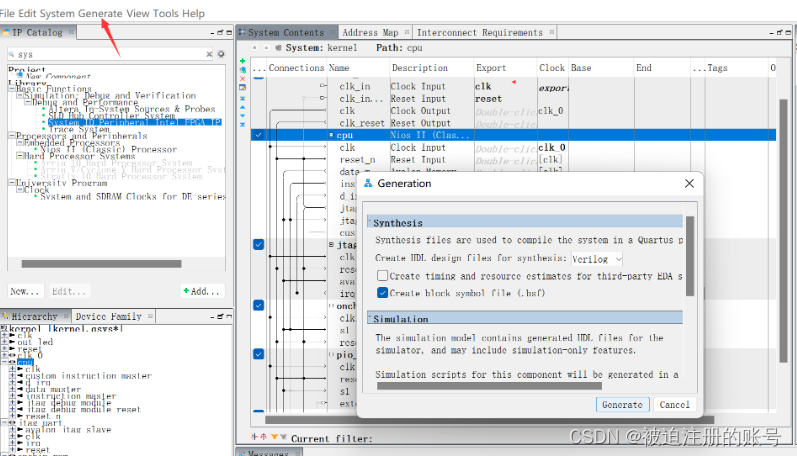Click IP Catalog horizontal scrollbar
Image resolution: width=797 pixels, height=456 pixels.
click(101, 264)
